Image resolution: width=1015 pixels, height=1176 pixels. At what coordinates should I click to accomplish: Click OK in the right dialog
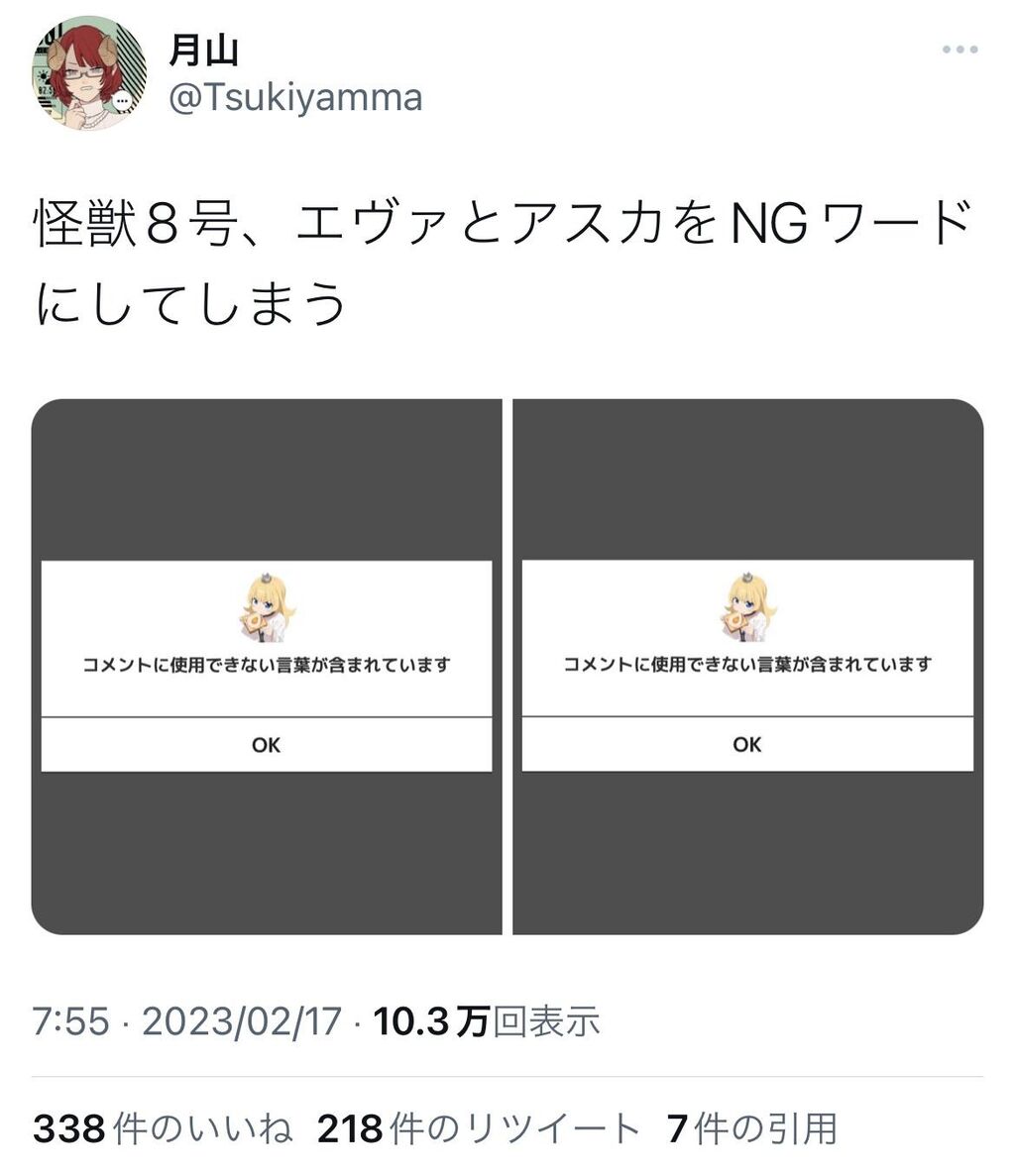(748, 744)
